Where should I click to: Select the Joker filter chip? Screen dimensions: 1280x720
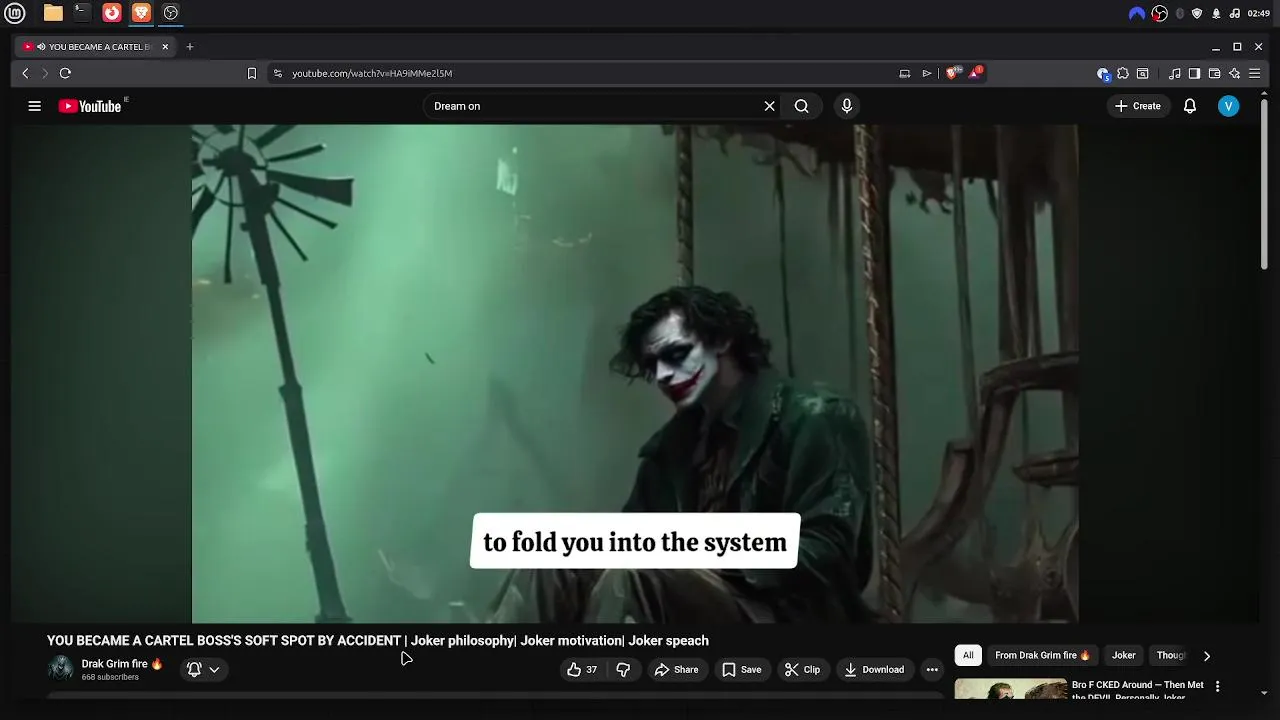[x=1124, y=656]
